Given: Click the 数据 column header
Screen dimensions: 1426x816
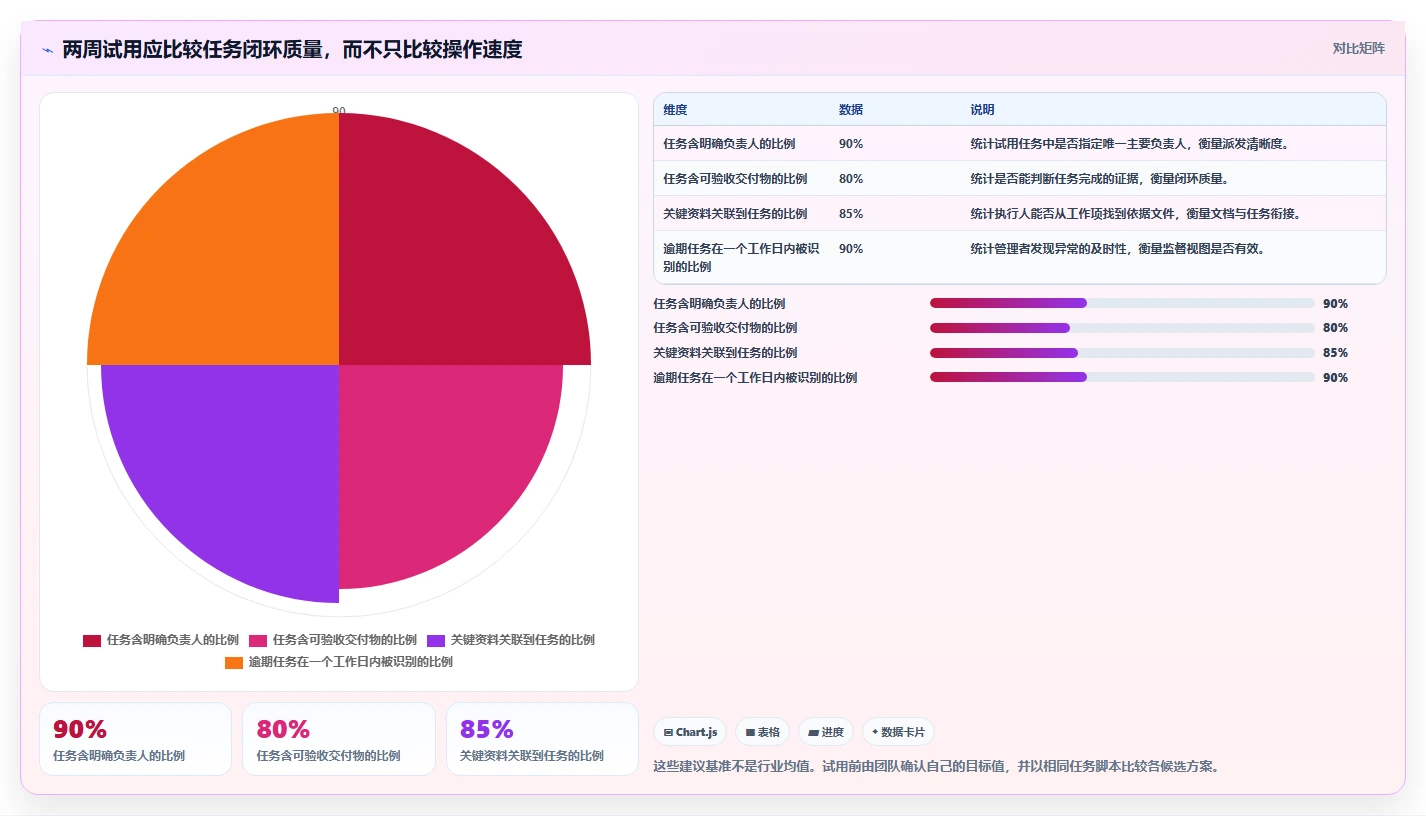Looking at the screenshot, I should 851,110.
